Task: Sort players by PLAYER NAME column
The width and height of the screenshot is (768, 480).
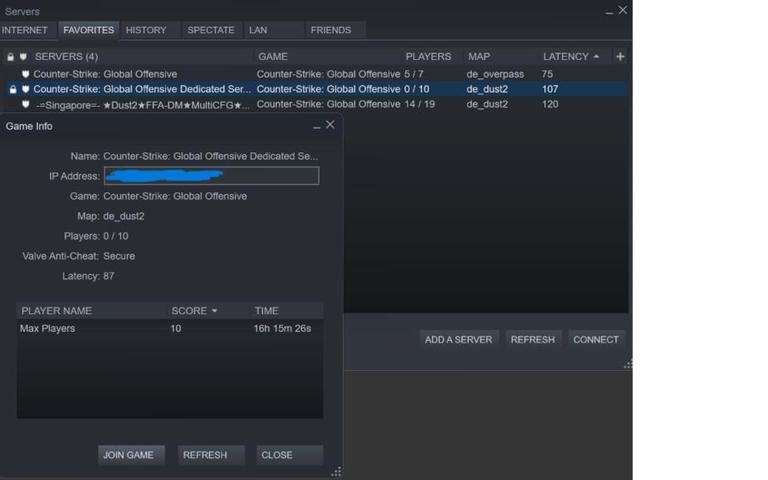Action: (x=56, y=311)
